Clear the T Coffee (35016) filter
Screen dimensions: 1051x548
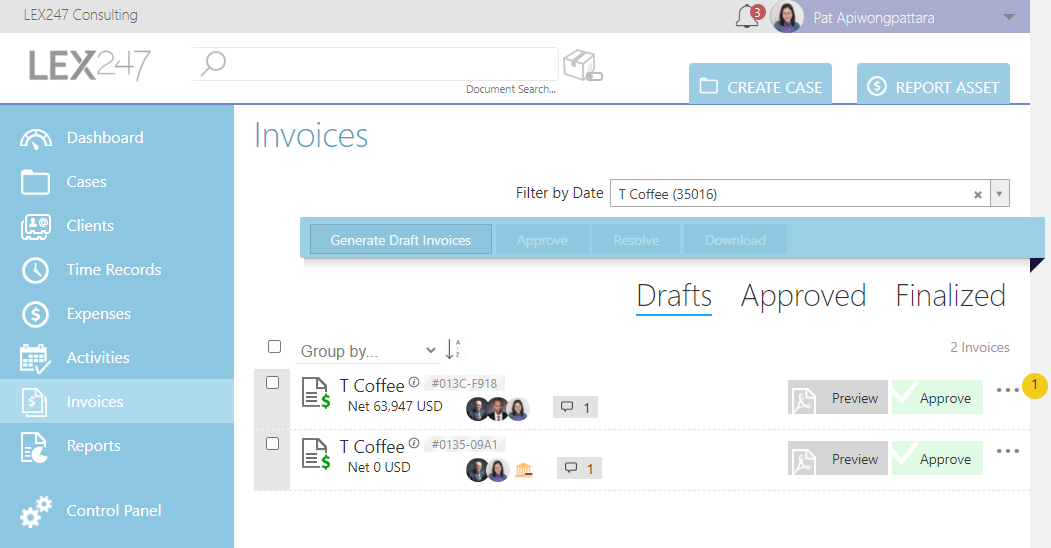[977, 195]
